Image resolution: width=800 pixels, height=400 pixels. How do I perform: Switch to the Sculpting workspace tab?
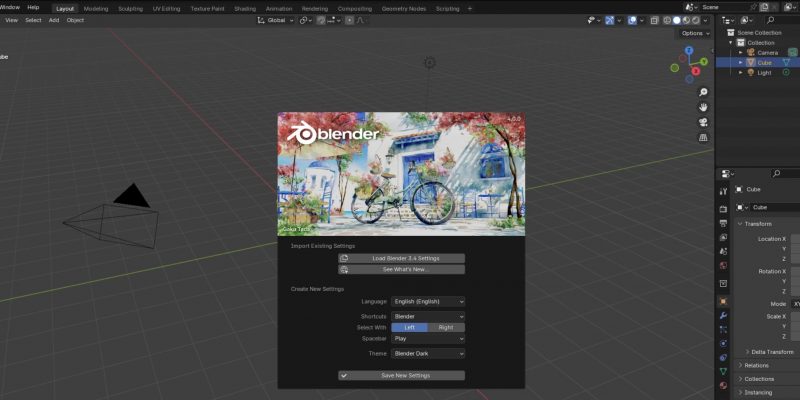point(130,9)
